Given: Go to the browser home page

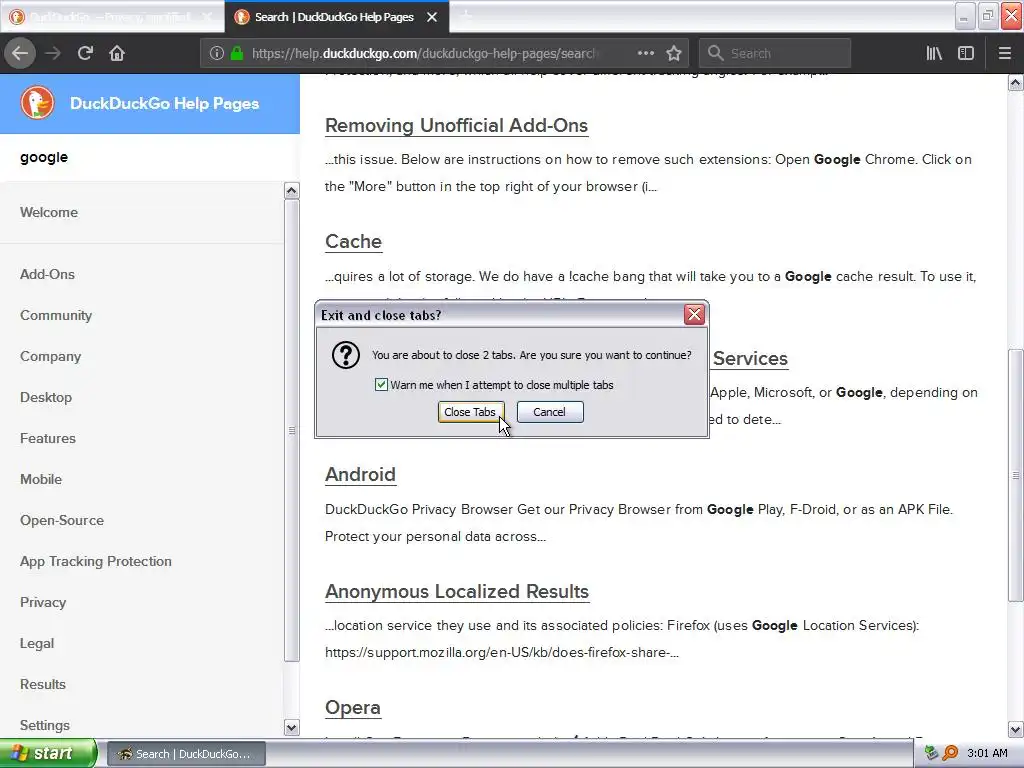Looking at the screenshot, I should click(x=117, y=53).
